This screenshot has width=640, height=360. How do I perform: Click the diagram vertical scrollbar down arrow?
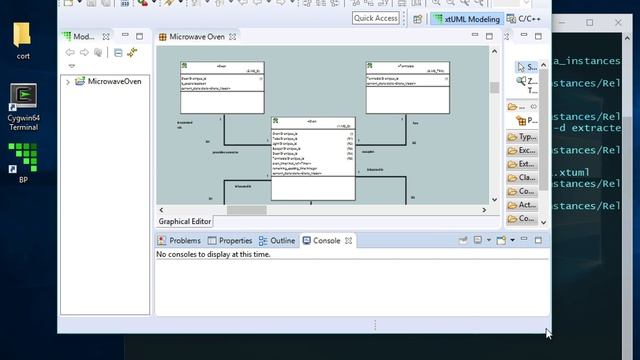[495, 200]
